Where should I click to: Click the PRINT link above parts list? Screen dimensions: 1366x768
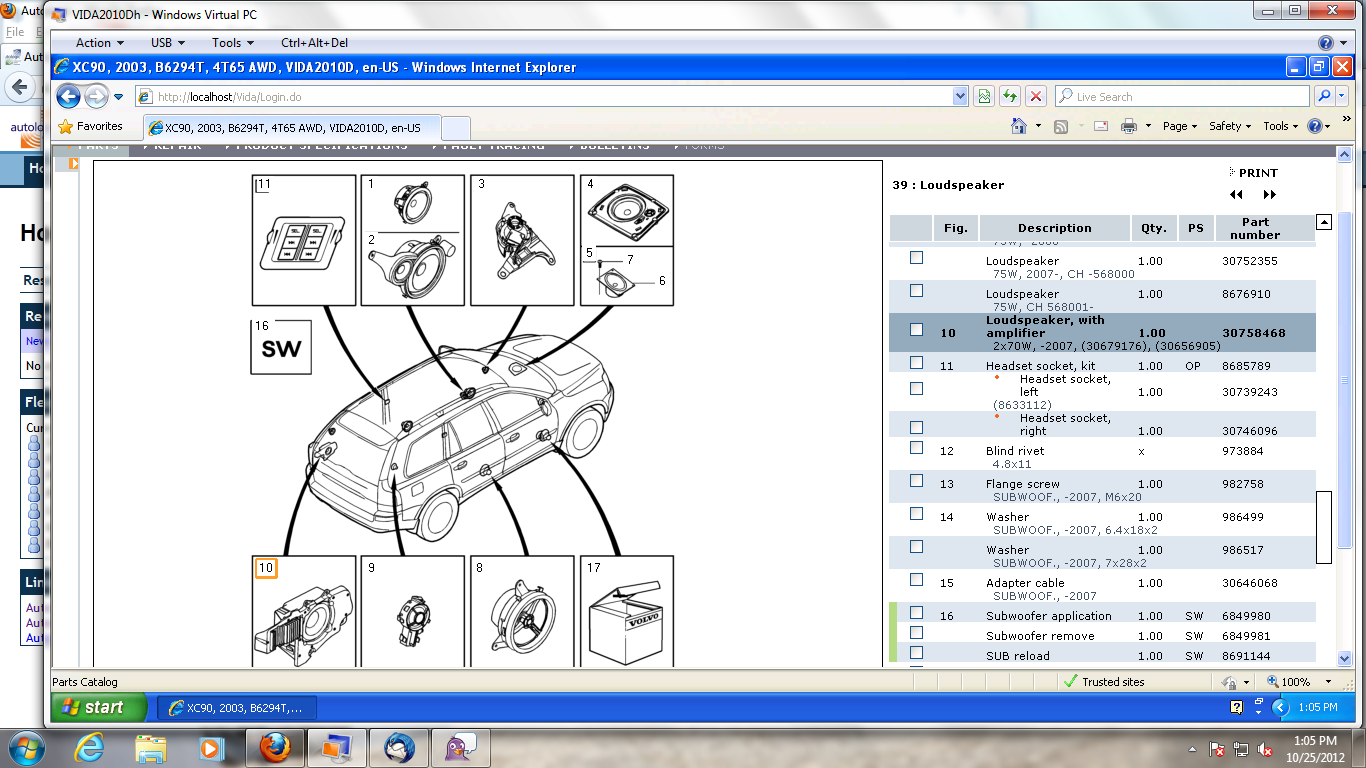coord(1257,173)
